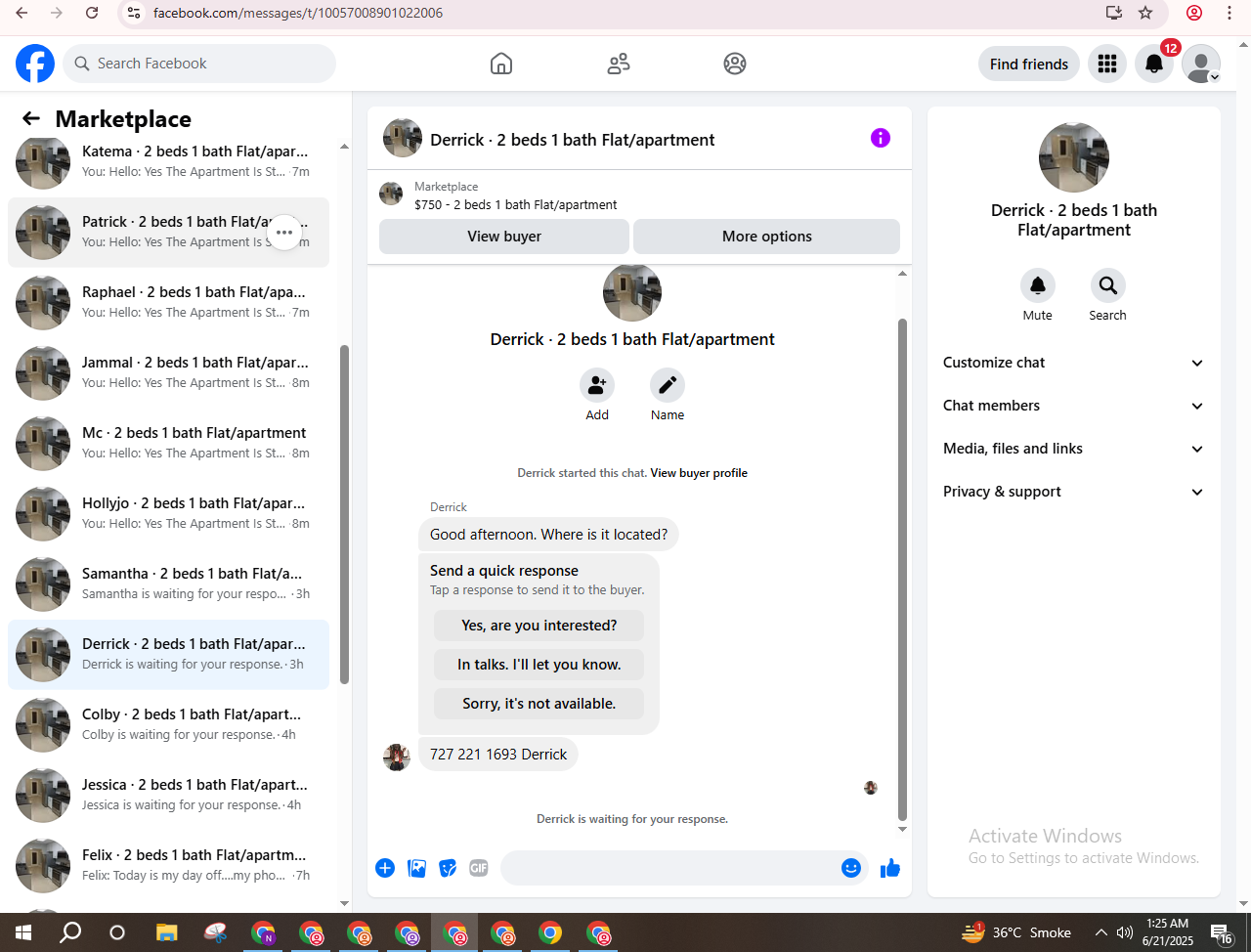Send quick reply 'Yes, are you interested?'
Viewport: 1251px width, 952px height.
(x=539, y=626)
